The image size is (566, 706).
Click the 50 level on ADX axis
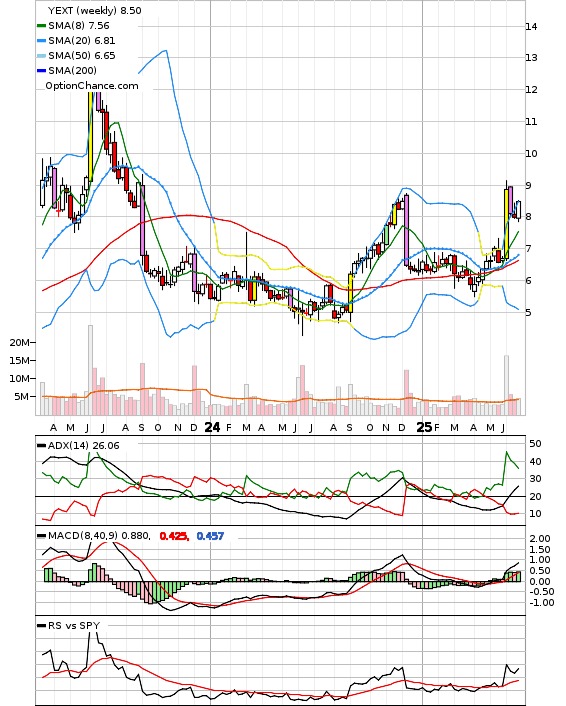(535, 444)
